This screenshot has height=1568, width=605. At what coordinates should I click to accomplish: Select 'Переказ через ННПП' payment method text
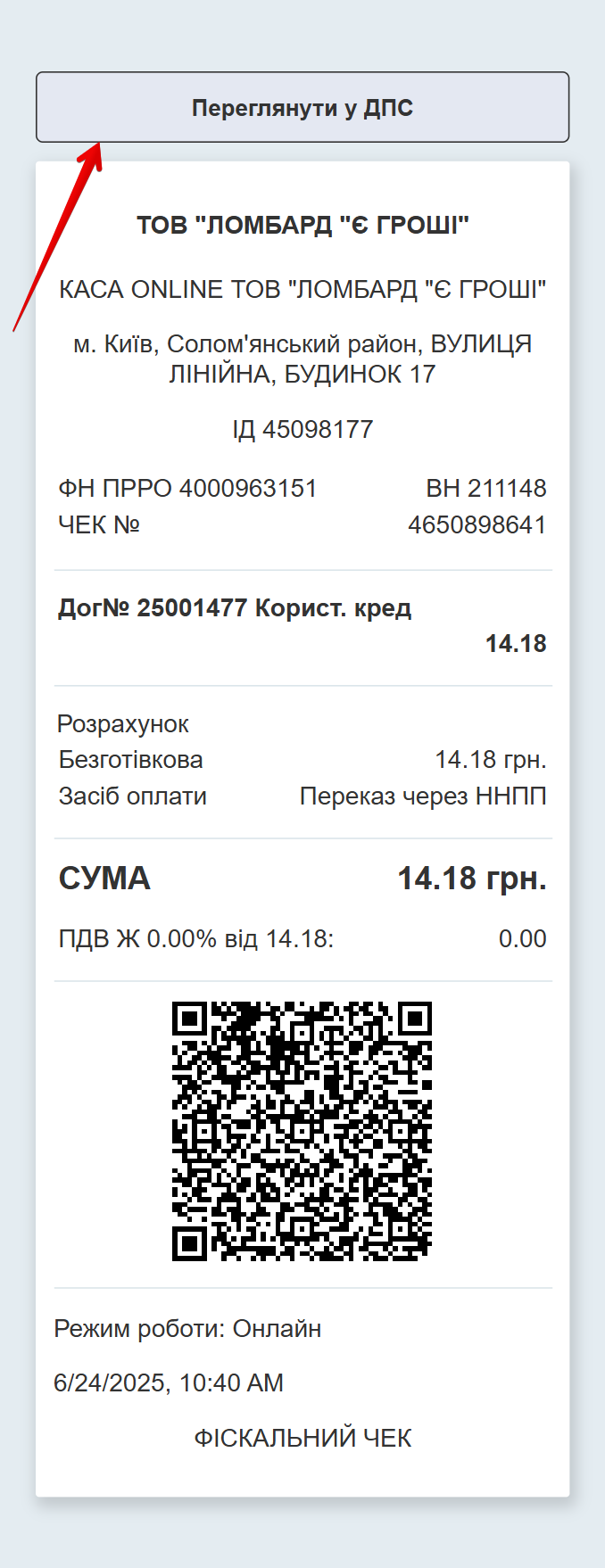tap(424, 796)
